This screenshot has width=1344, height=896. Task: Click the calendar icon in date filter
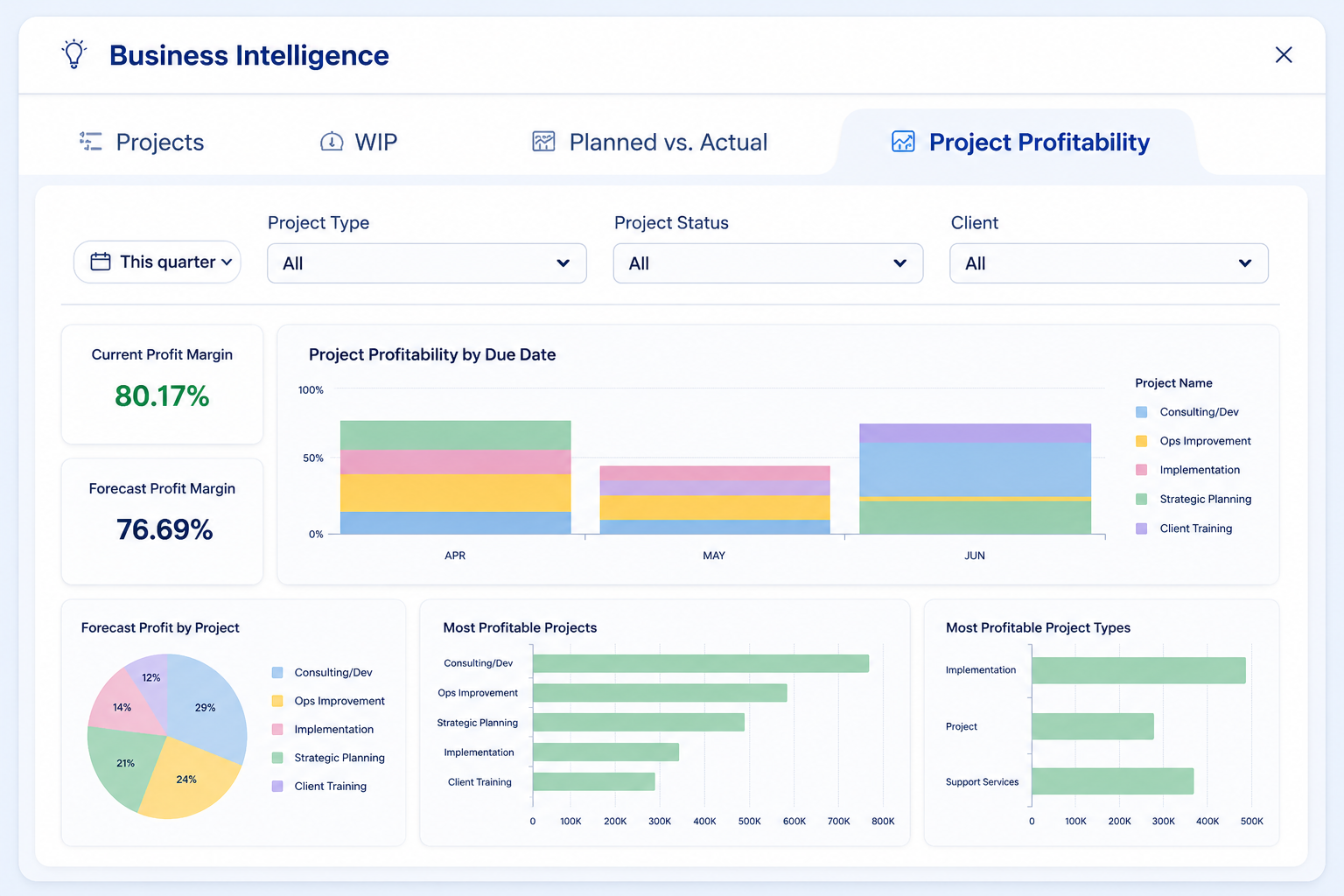[x=101, y=262]
